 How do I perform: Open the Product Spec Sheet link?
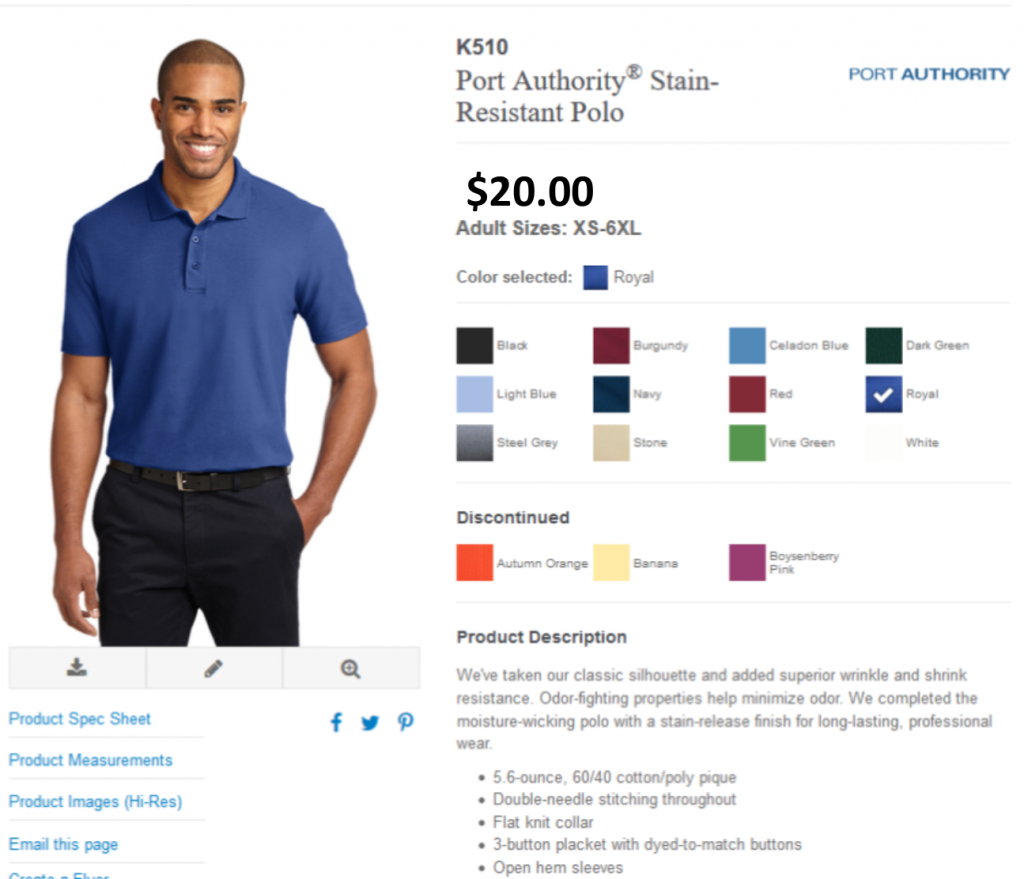(80, 719)
